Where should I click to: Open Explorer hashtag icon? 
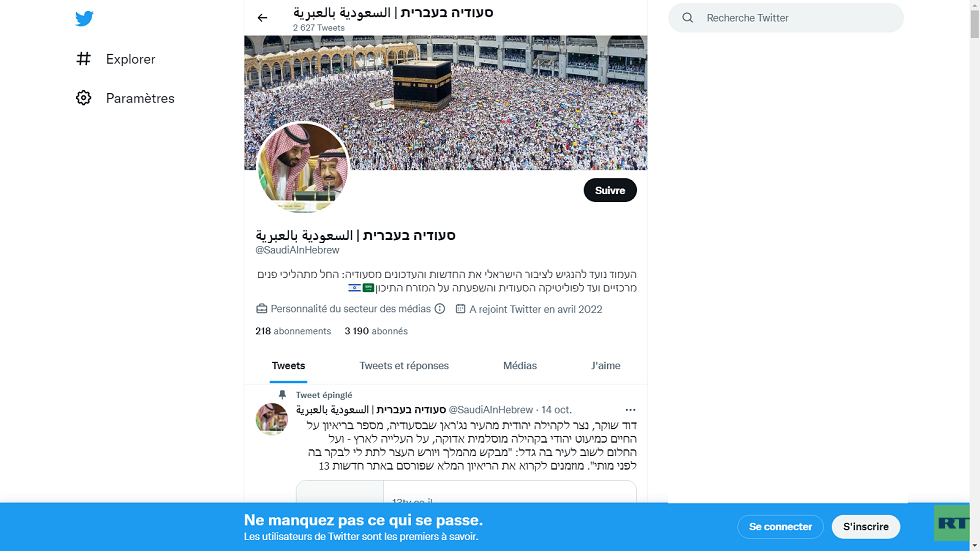click(83, 59)
